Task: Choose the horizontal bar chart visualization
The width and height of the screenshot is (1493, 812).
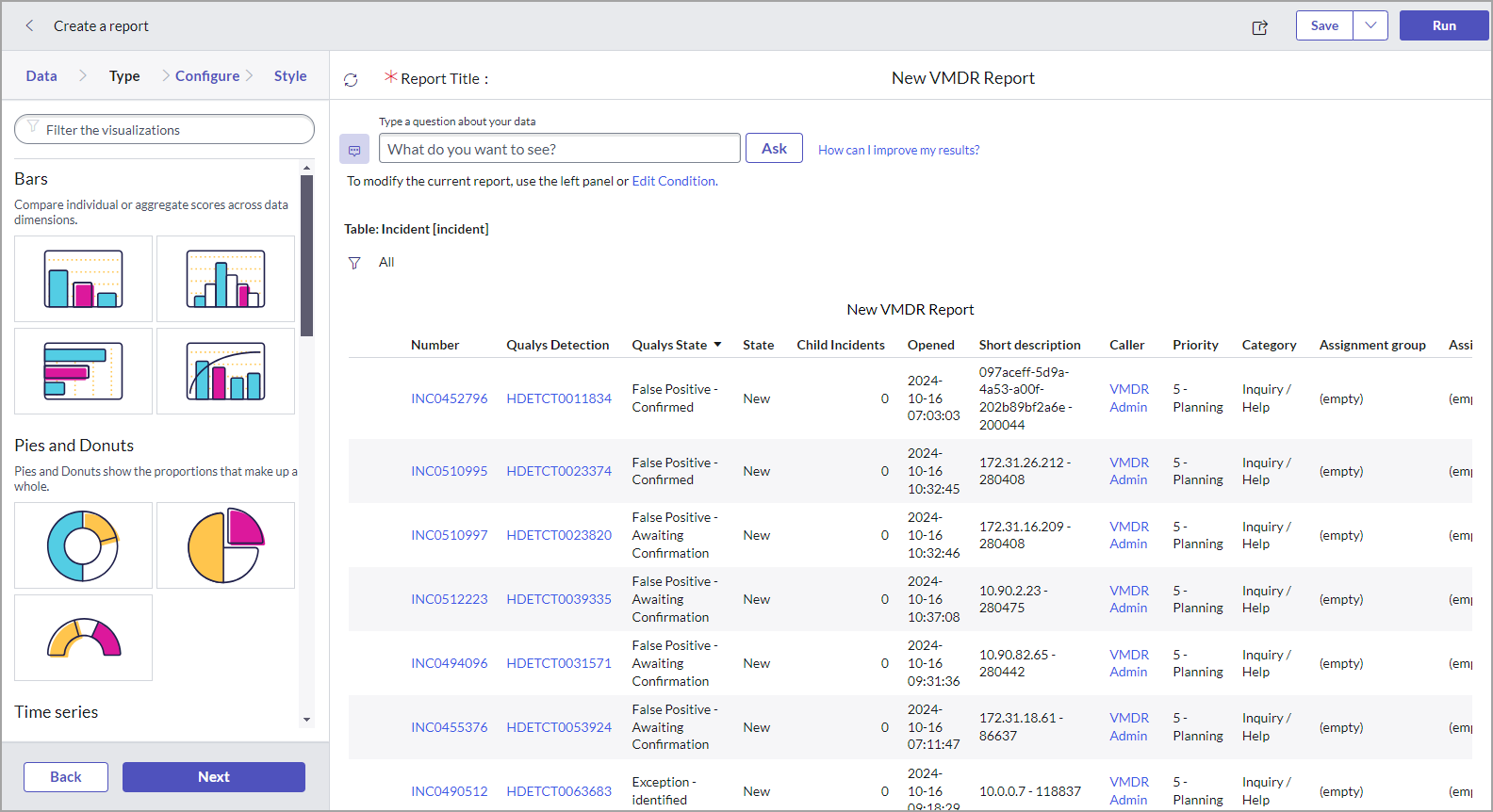Action: (x=83, y=371)
